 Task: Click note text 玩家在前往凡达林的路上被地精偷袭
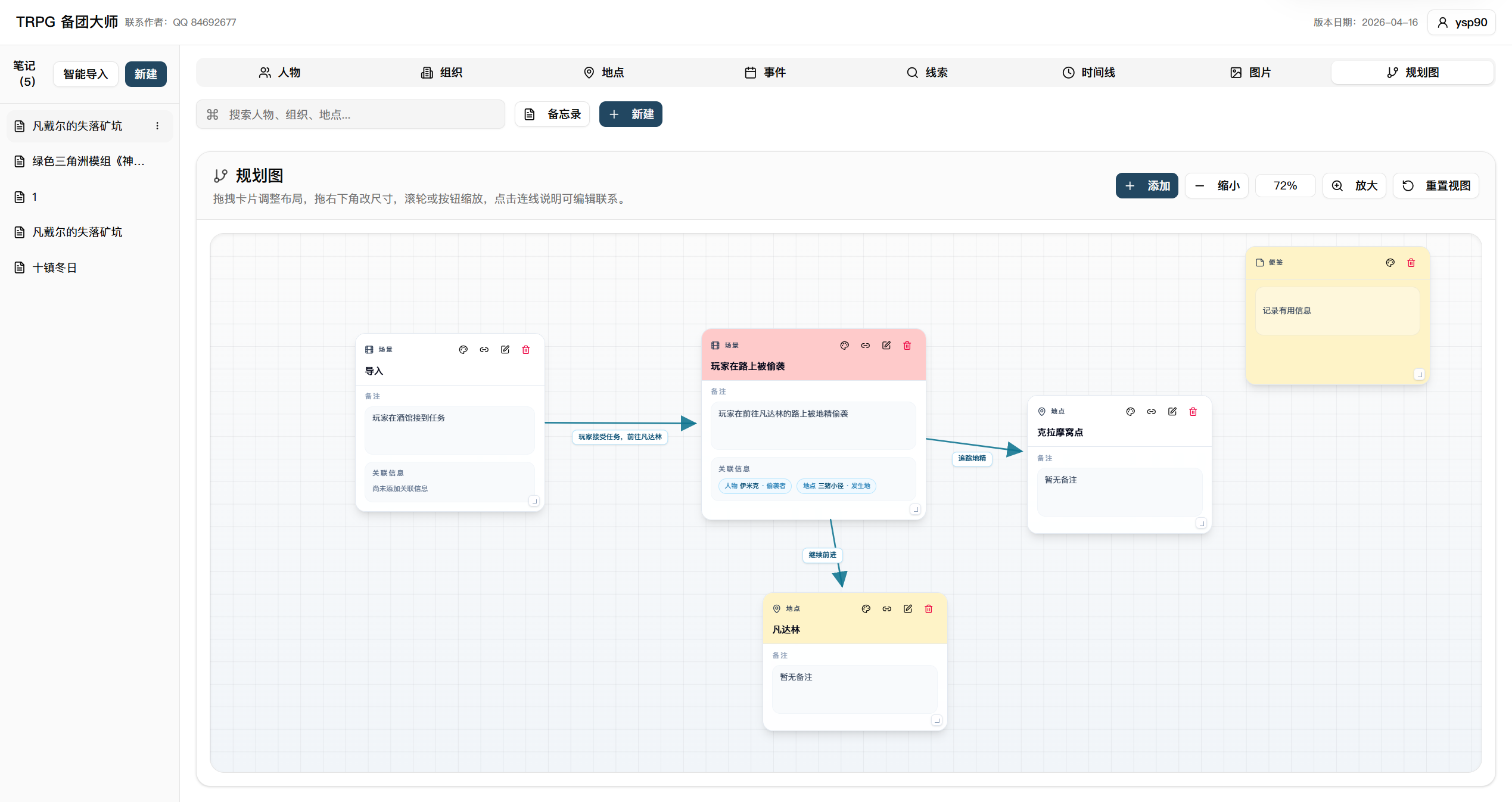tap(783, 414)
